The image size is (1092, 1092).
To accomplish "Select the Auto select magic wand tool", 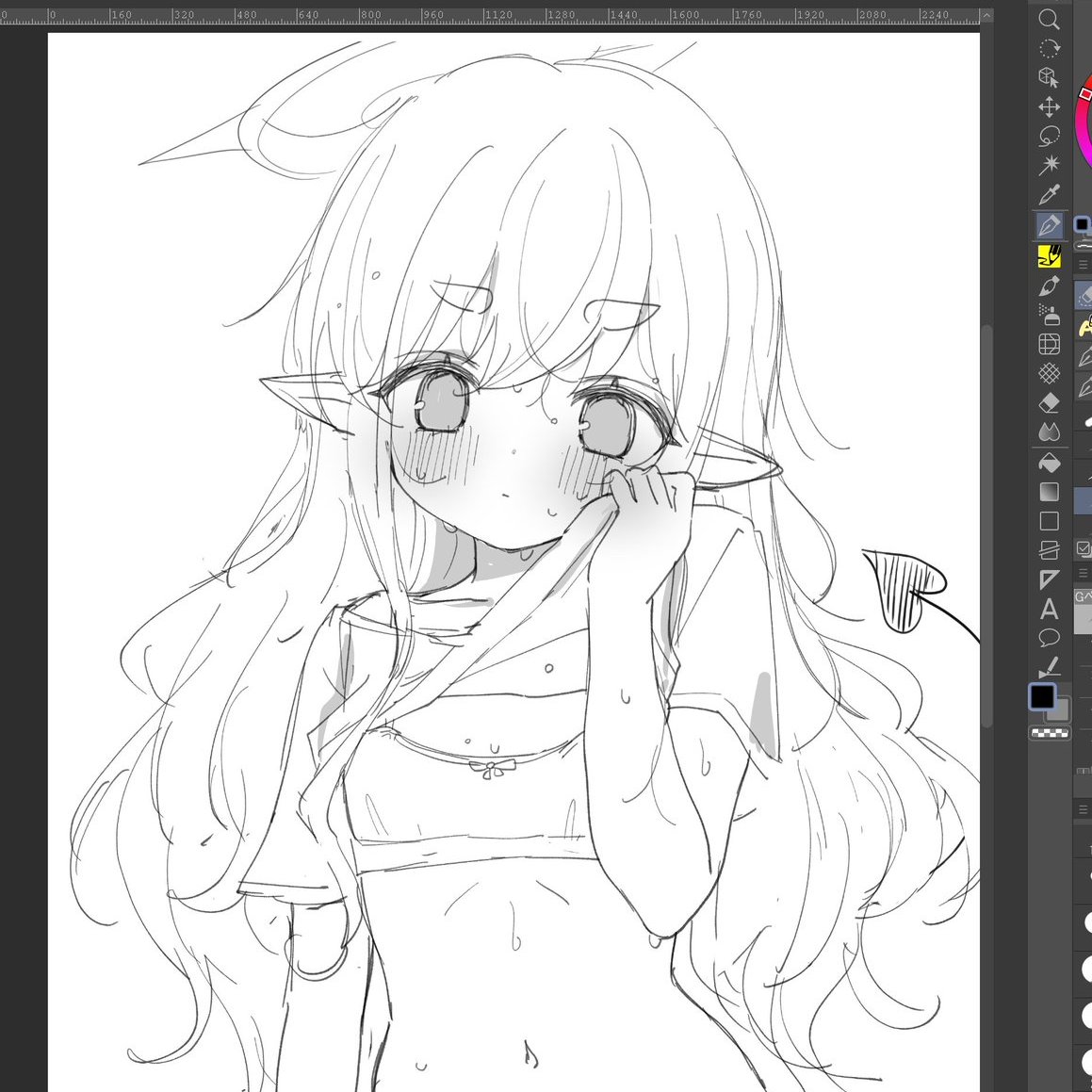I will [1049, 165].
